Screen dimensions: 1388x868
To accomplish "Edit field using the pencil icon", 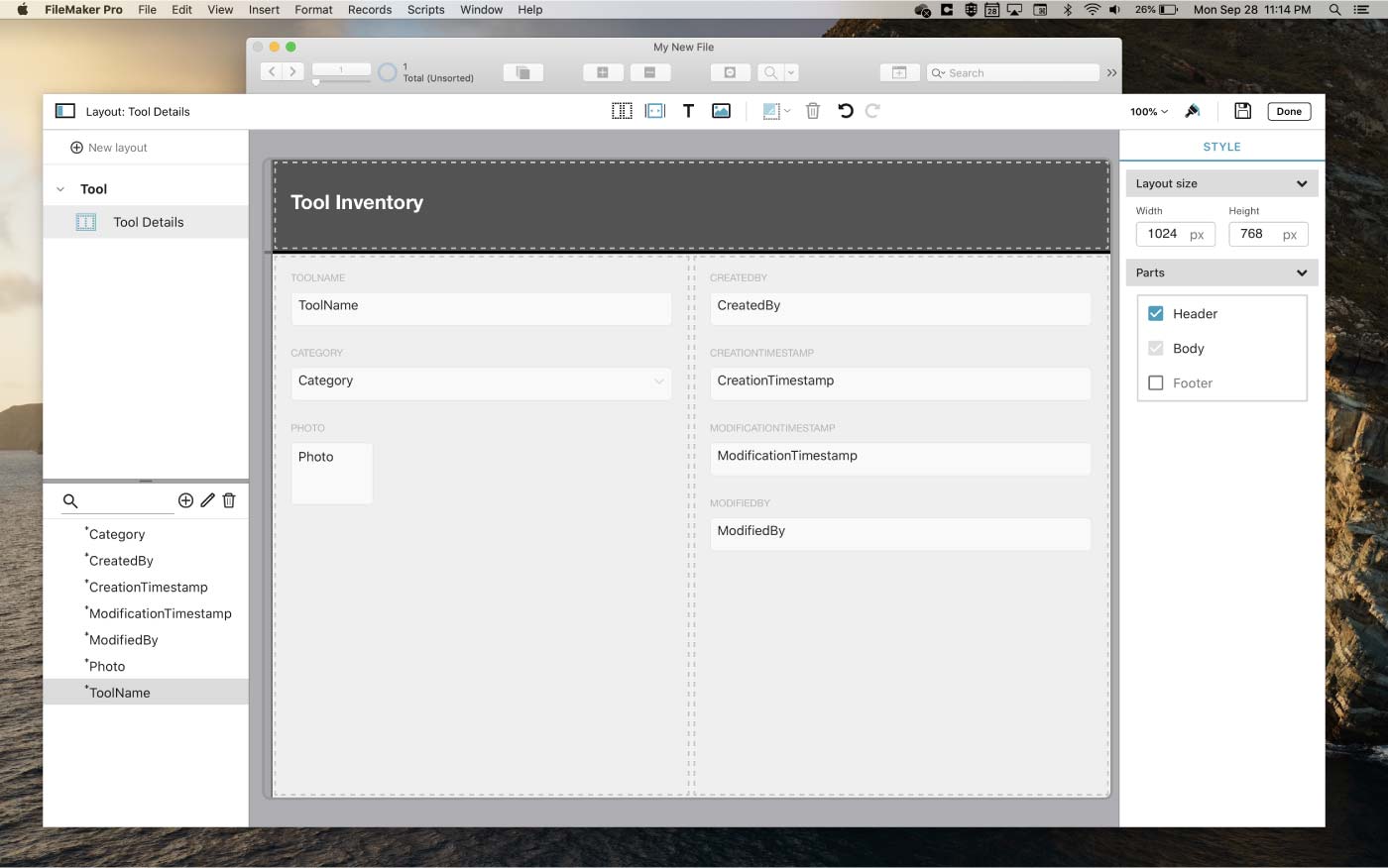I will tap(207, 500).
